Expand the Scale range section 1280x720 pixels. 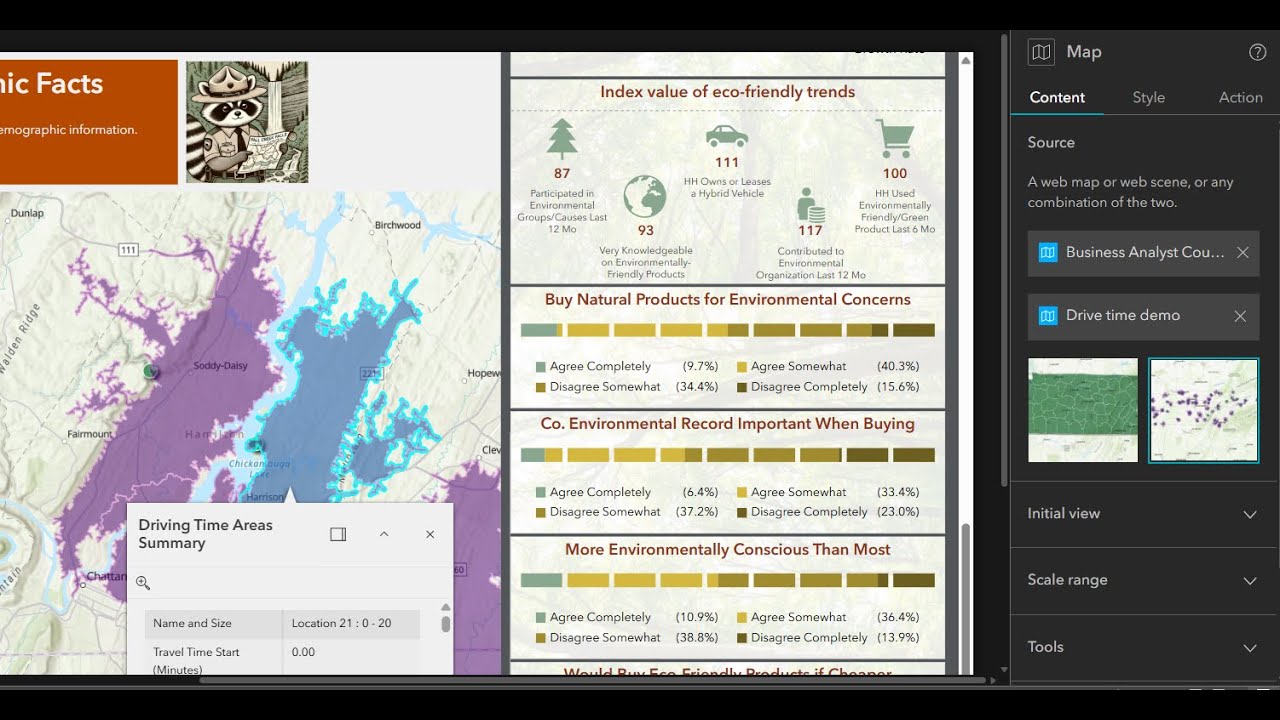coord(1144,580)
